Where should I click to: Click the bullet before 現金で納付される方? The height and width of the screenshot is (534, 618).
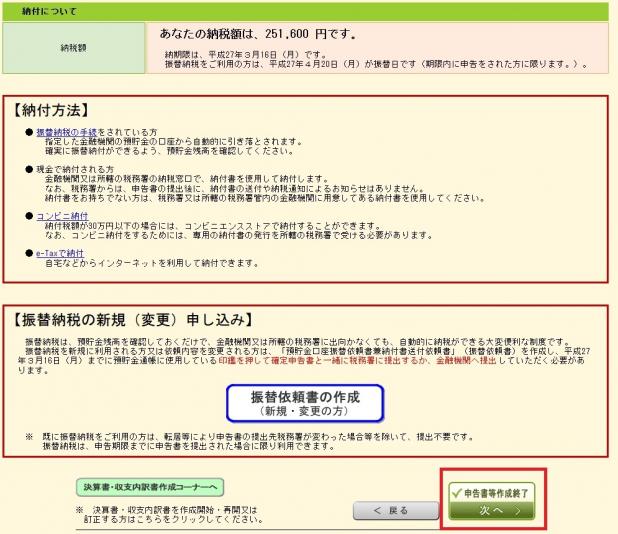[x=28, y=170]
